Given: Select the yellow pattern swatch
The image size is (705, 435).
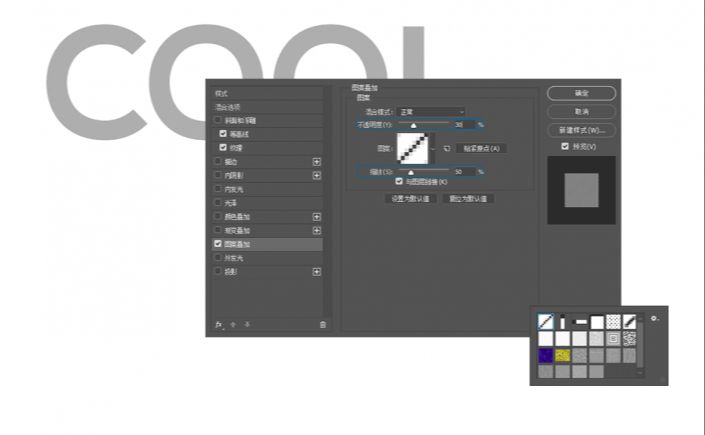Looking at the screenshot, I should click(x=562, y=355).
